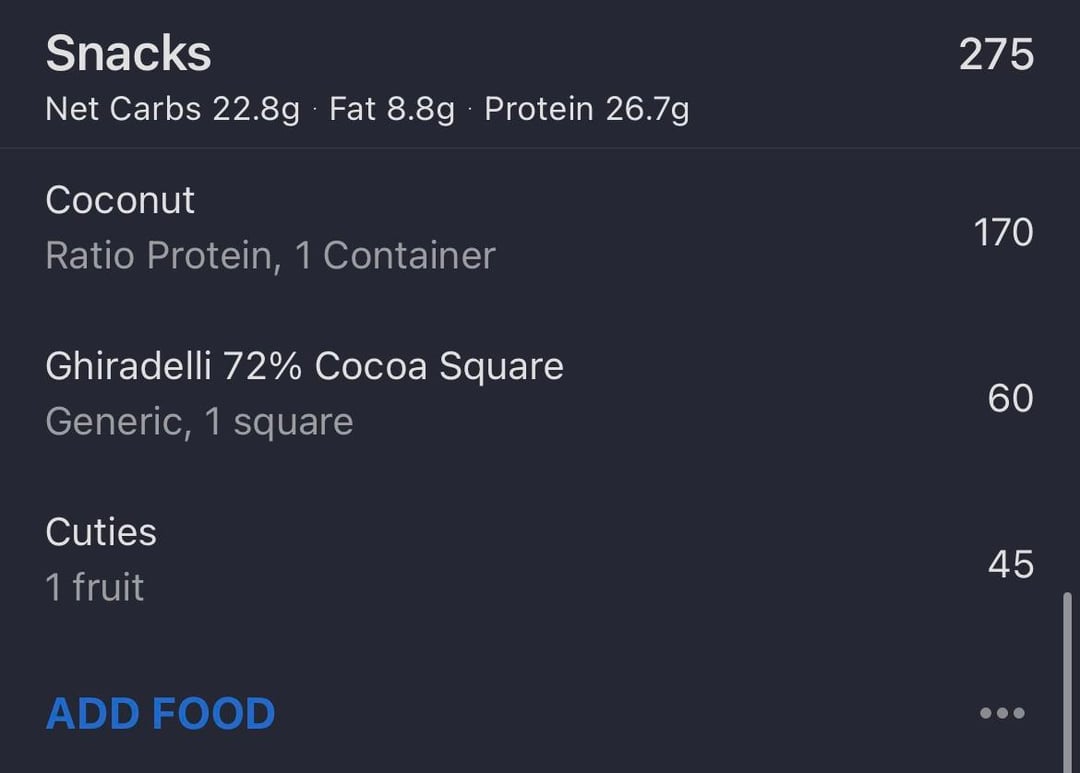Select the Snacks meal header
Image resolution: width=1080 pixels, height=773 pixels.
[x=128, y=54]
